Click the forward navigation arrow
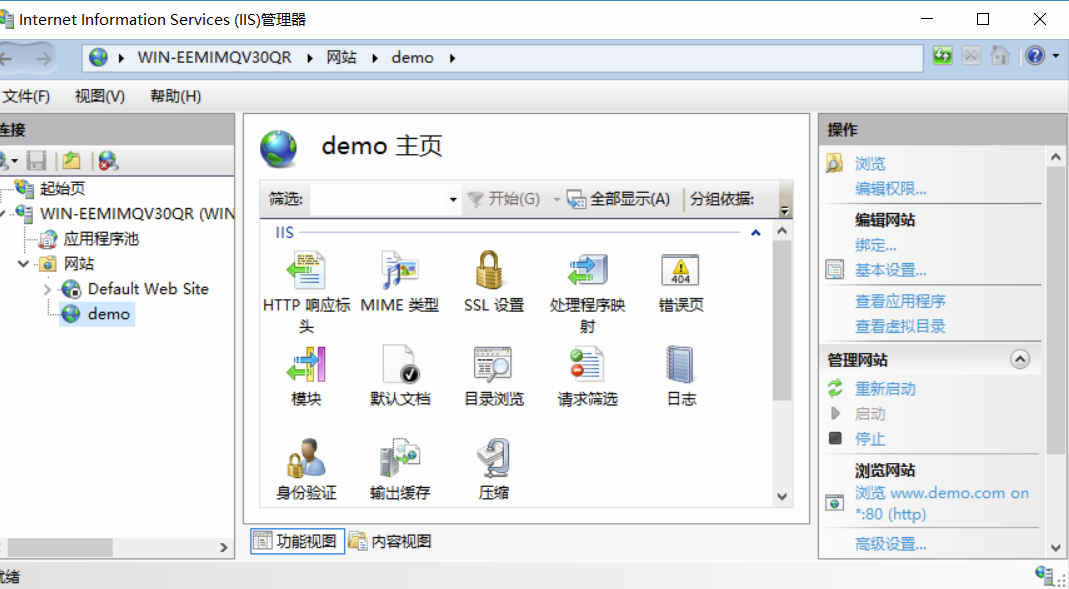Screen dimensions: 1069x589 pos(44,59)
